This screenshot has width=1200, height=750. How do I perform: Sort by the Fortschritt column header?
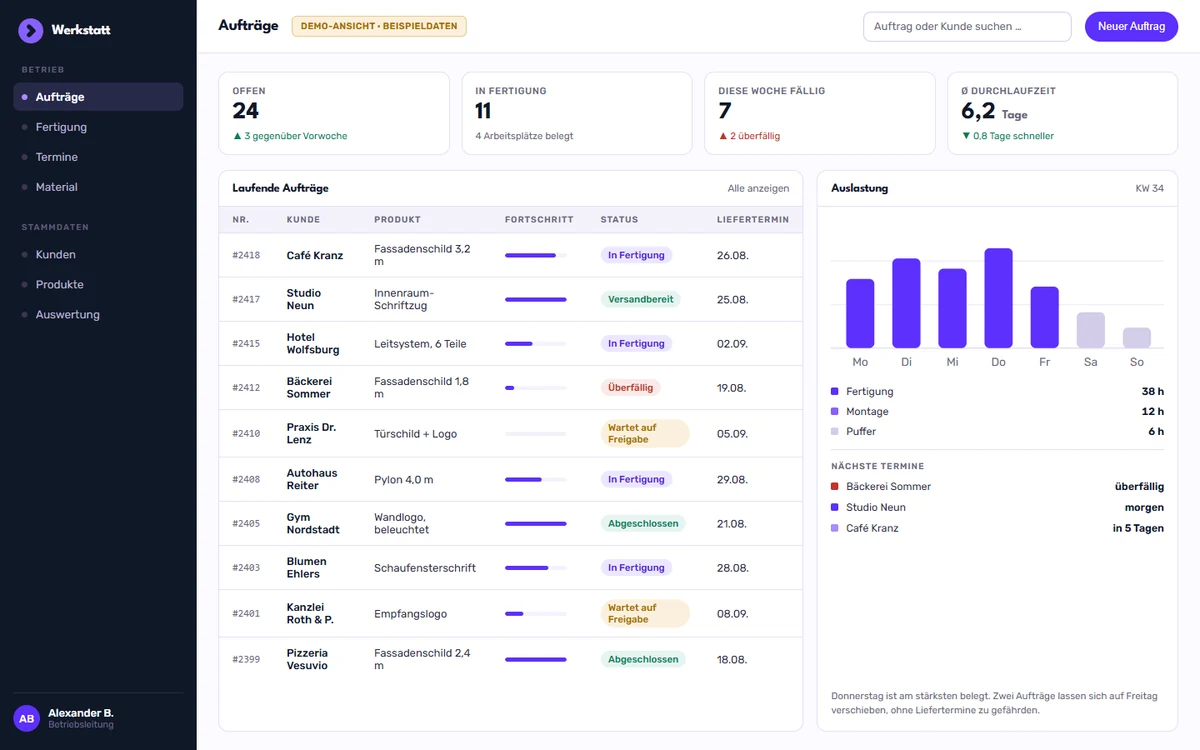(539, 219)
